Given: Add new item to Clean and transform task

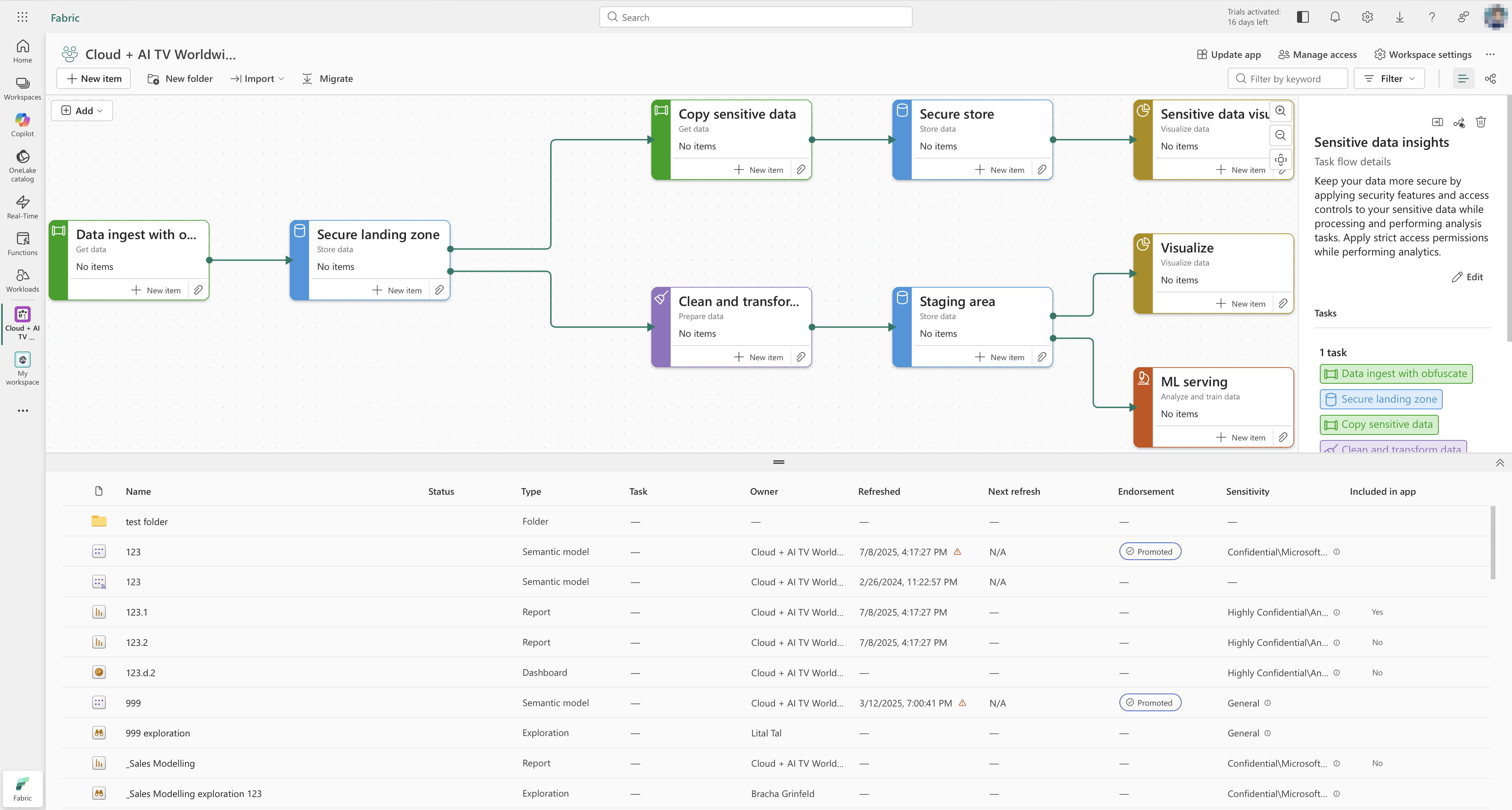Looking at the screenshot, I should coord(758,357).
